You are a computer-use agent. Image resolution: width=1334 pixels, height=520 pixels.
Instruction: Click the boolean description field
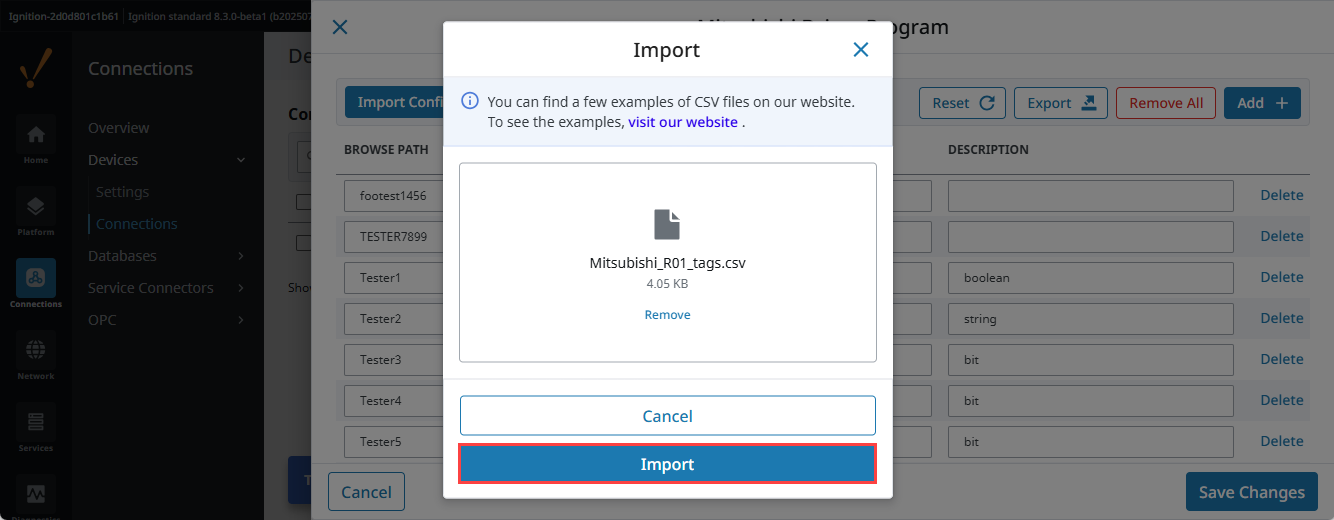[1090, 278]
